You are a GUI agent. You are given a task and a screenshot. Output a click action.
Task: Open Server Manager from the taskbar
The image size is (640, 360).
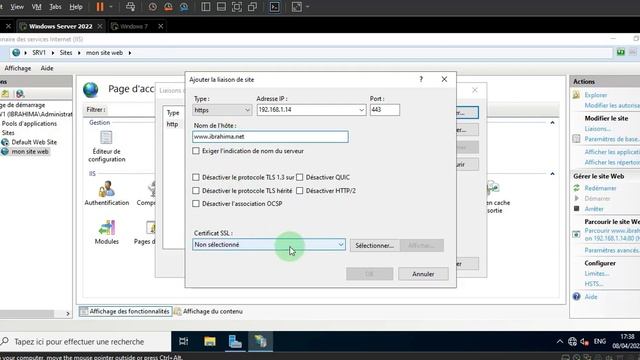[235, 341]
